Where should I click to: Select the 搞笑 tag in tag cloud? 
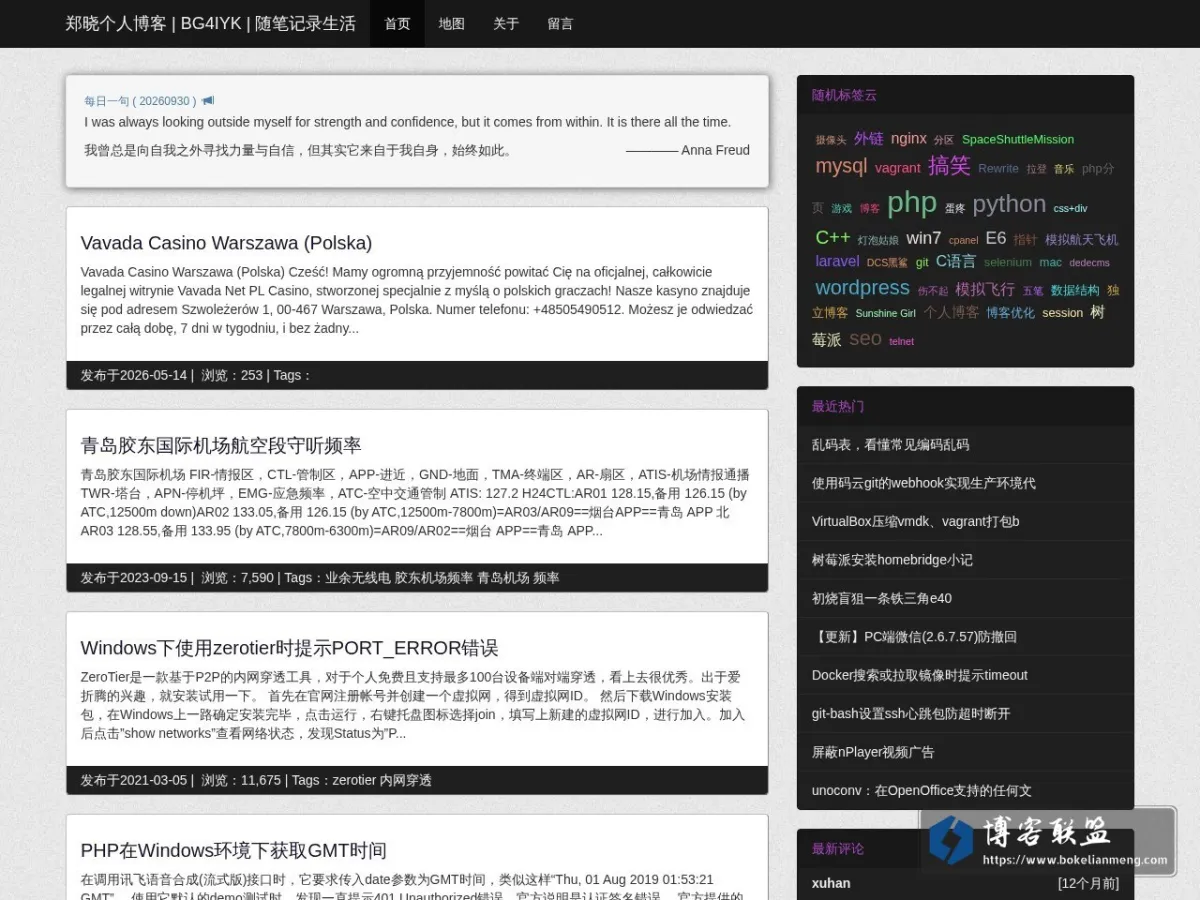949,166
